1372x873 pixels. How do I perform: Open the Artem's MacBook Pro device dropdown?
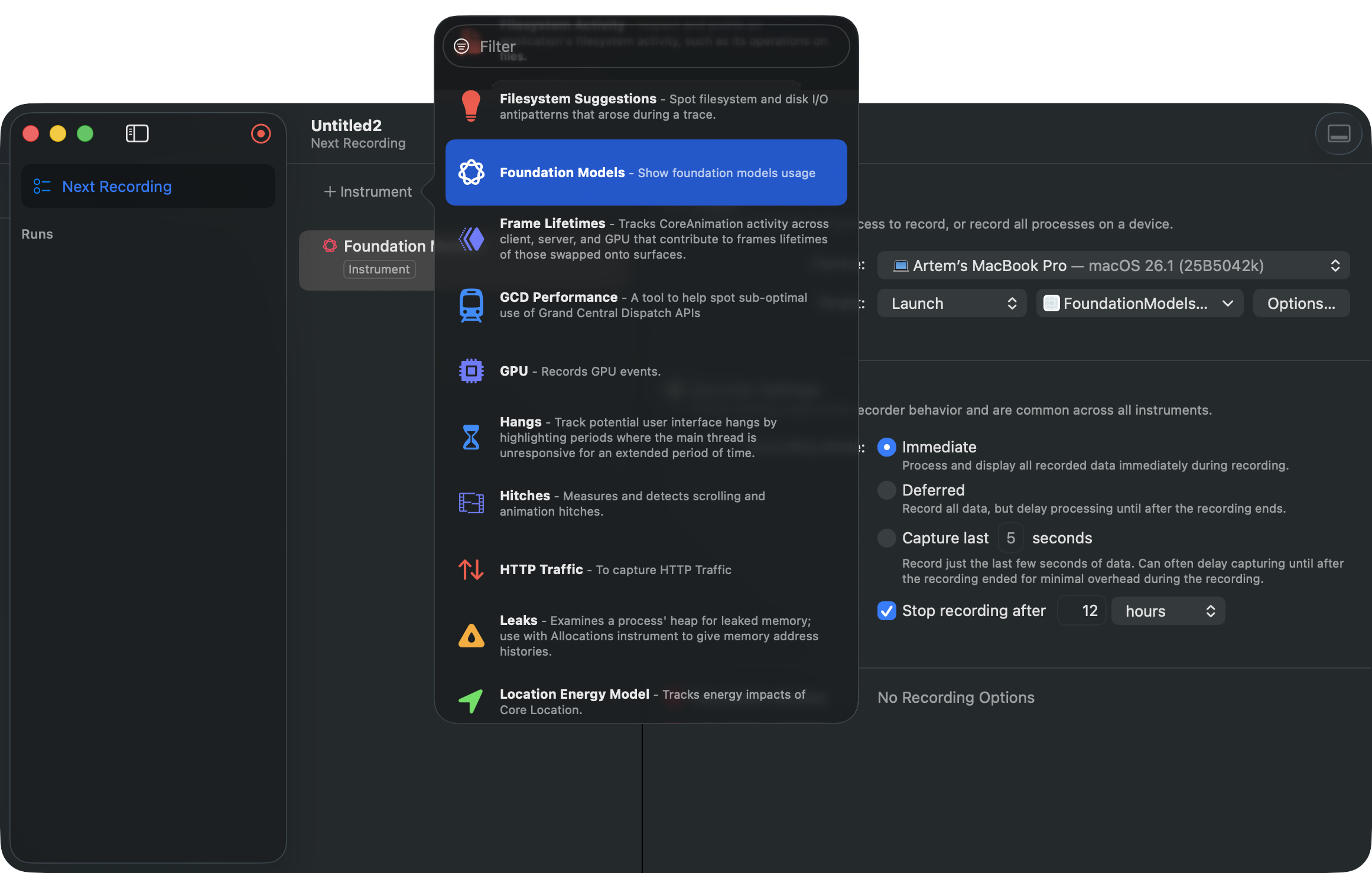click(x=1113, y=266)
